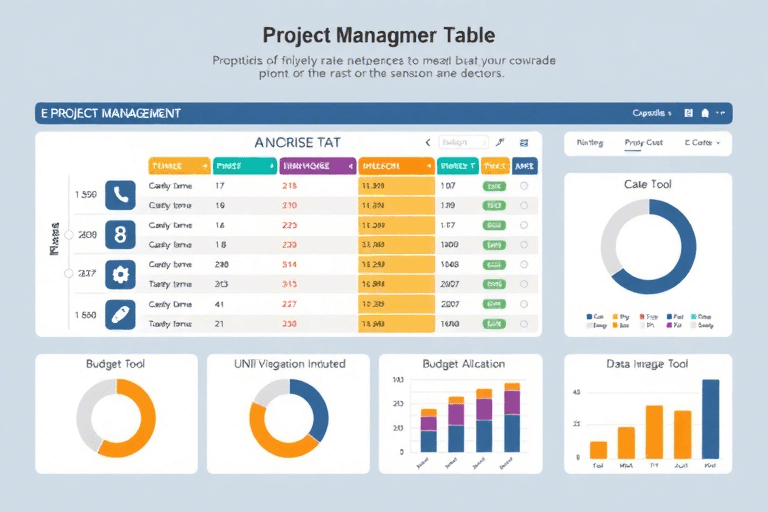Image resolution: width=768 pixels, height=512 pixels.
Task: Open the E Cate dropdown in tab bar
Action: coord(701,143)
